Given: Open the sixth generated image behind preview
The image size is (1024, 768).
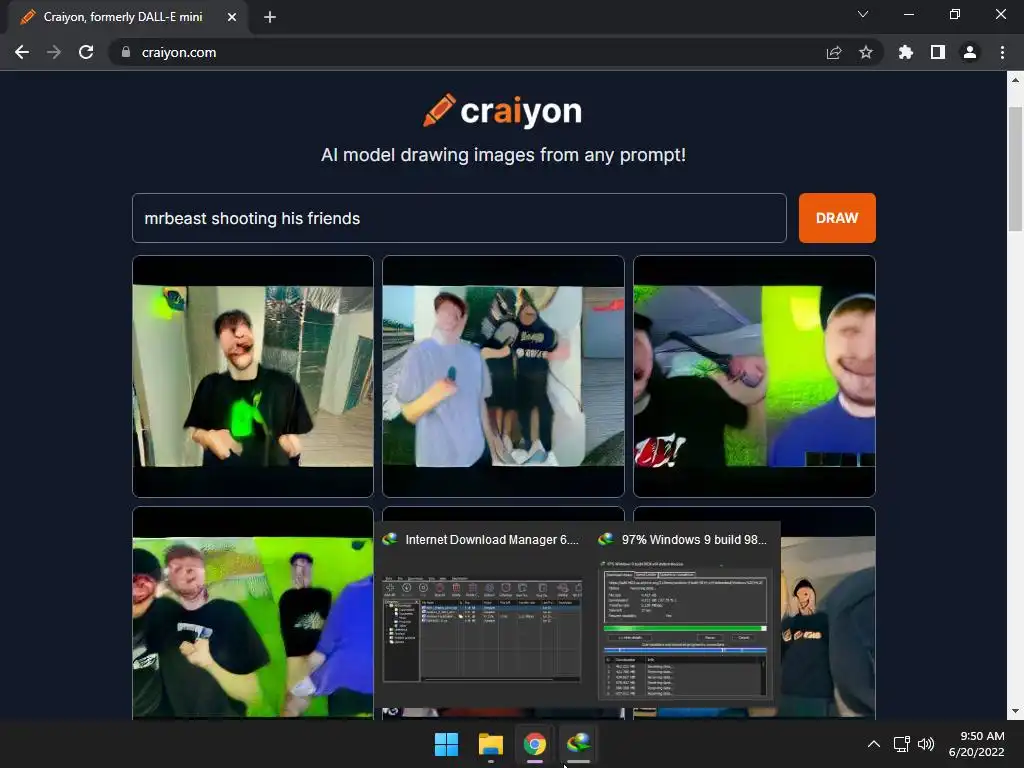Looking at the screenshot, I should tap(828, 614).
